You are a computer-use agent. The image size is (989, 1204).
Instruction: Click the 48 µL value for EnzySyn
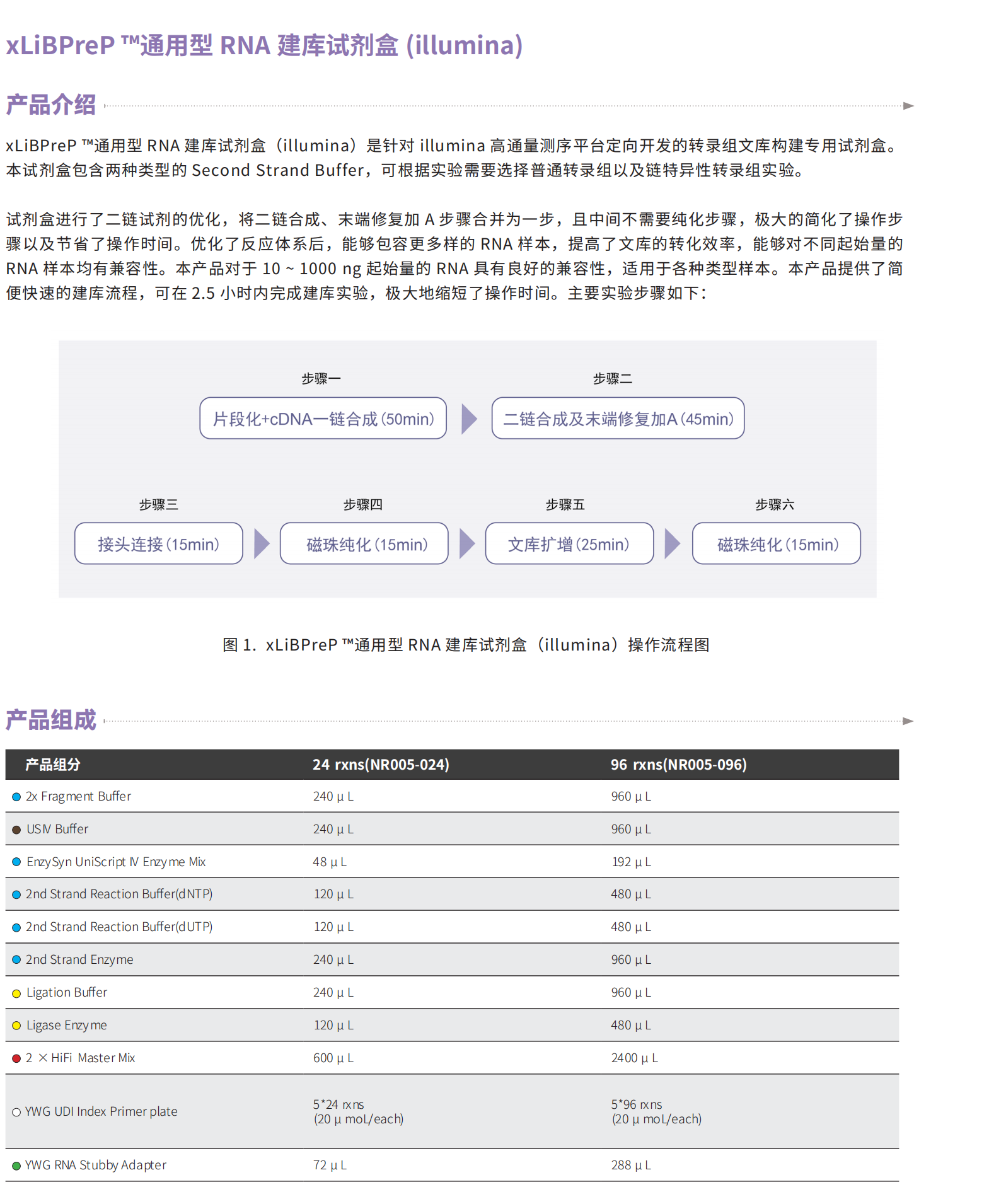pyautogui.click(x=330, y=862)
